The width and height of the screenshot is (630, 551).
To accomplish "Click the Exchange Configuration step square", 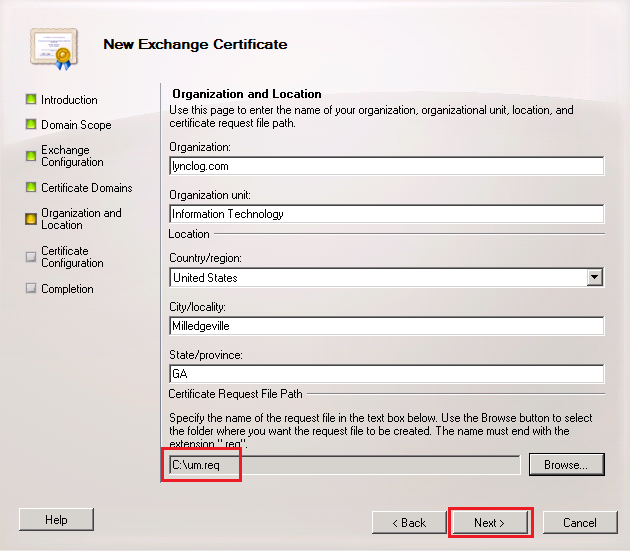I will (x=31, y=156).
